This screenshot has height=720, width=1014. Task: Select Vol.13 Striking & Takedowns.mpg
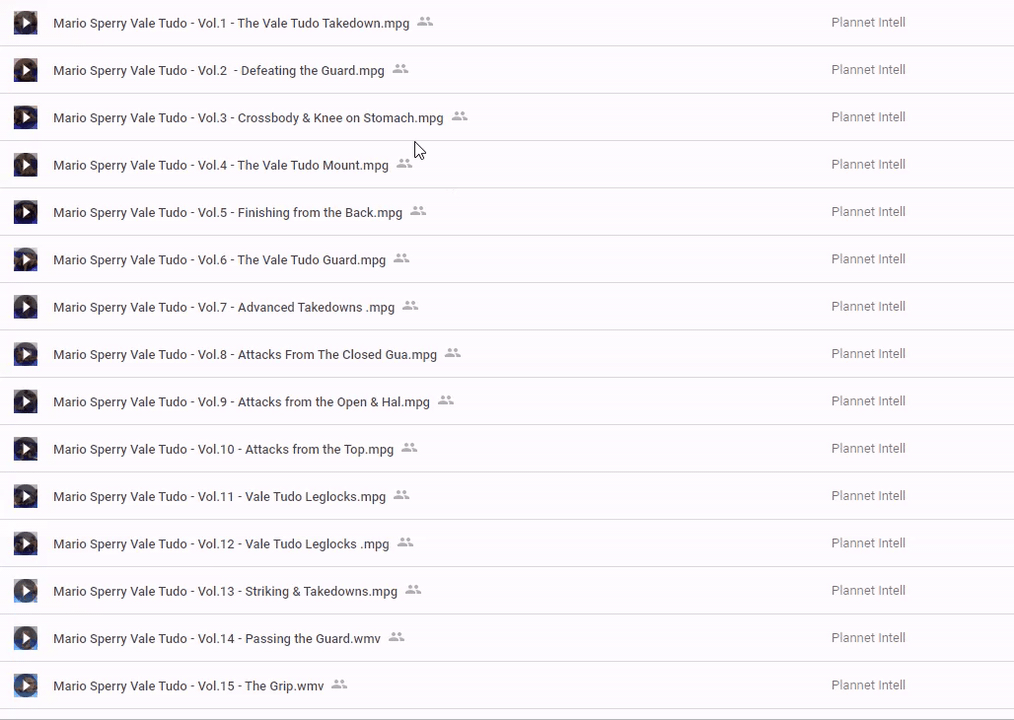(x=225, y=592)
